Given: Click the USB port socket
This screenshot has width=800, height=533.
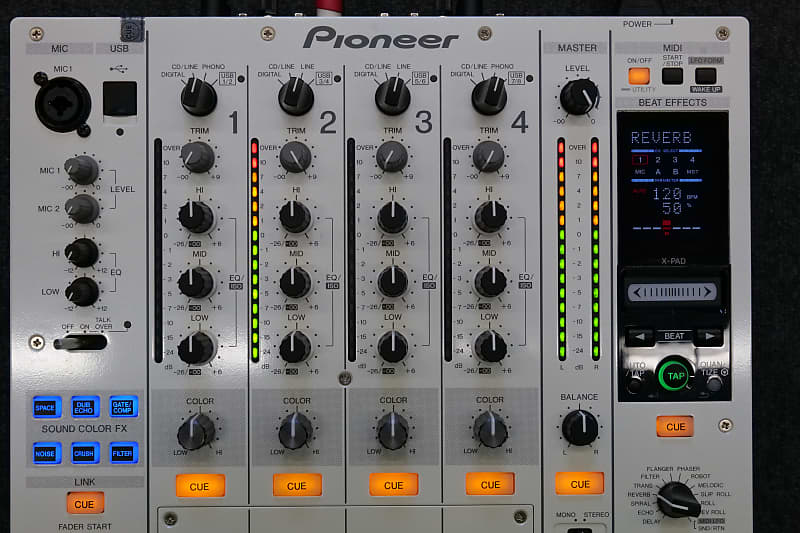Looking at the screenshot, I should (x=120, y=99).
